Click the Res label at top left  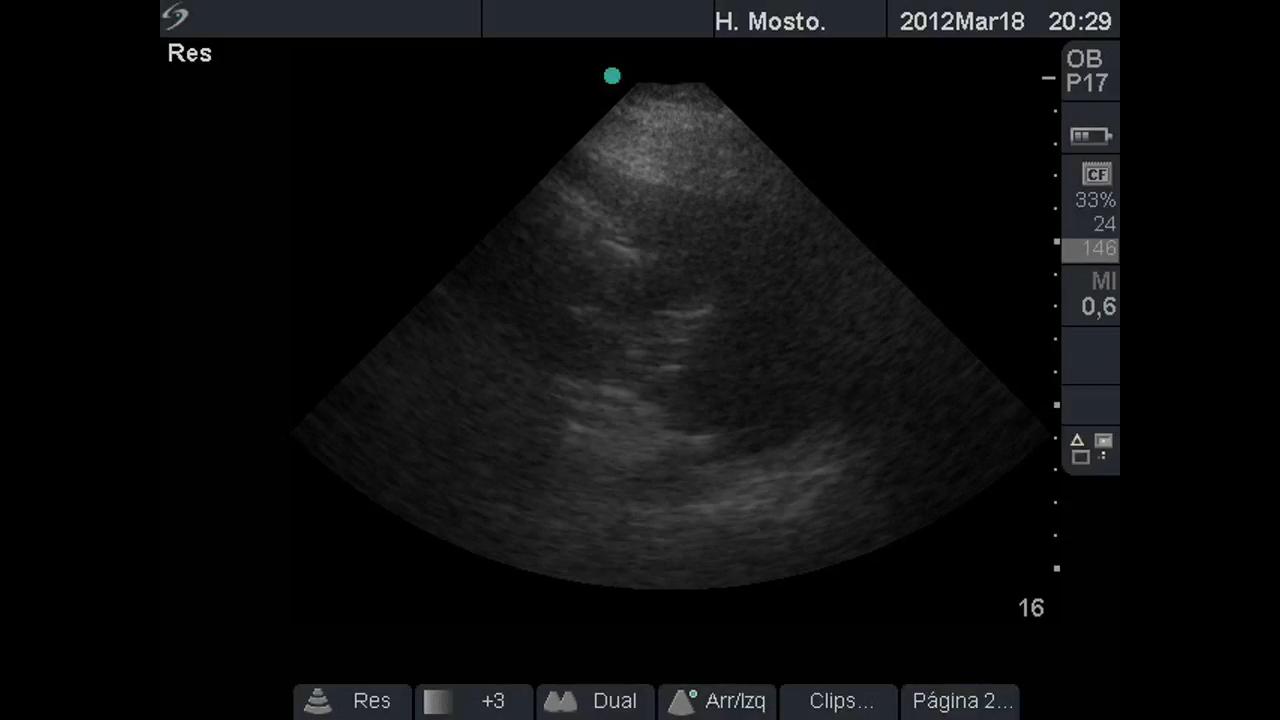(x=190, y=54)
